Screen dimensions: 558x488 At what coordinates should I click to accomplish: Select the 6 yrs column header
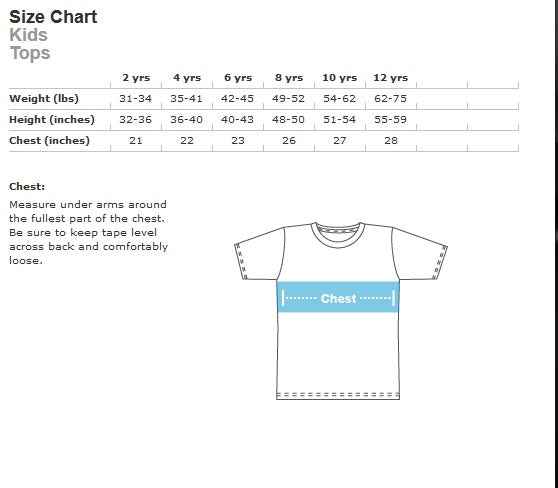238,78
